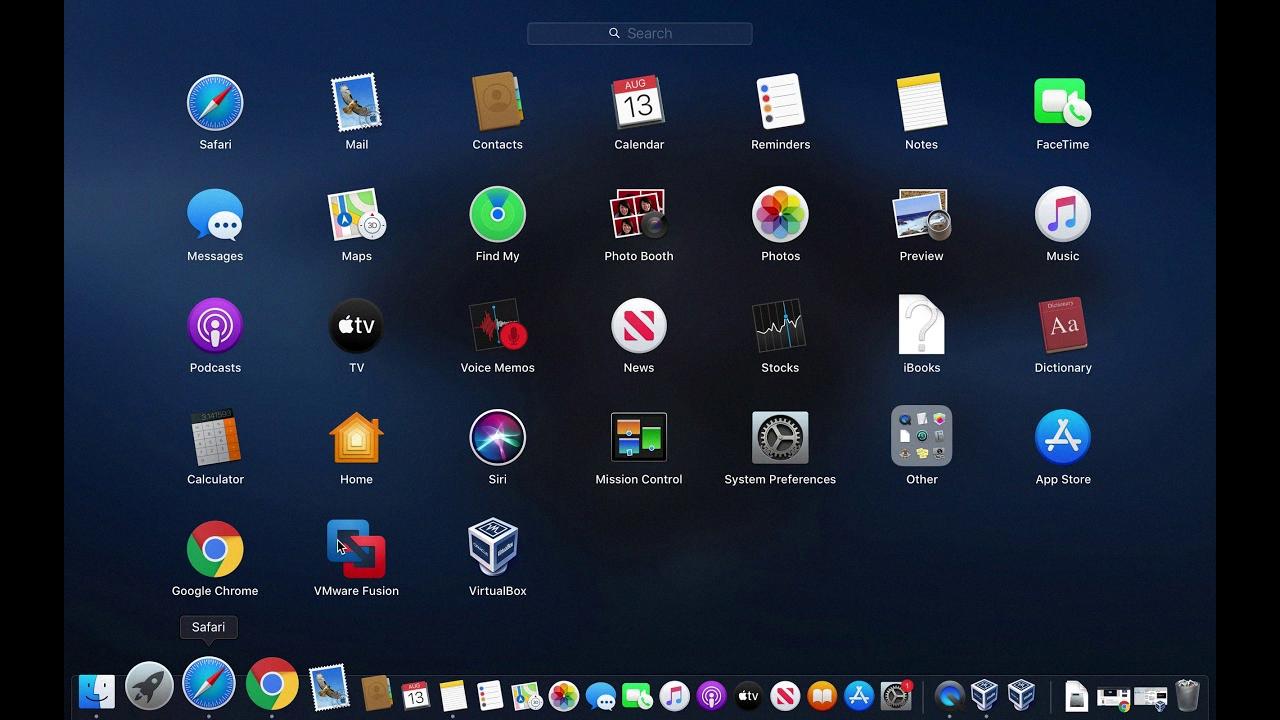Open Safari from the Launchpad grid
Viewport: 1280px width, 720px height.
pos(215,103)
